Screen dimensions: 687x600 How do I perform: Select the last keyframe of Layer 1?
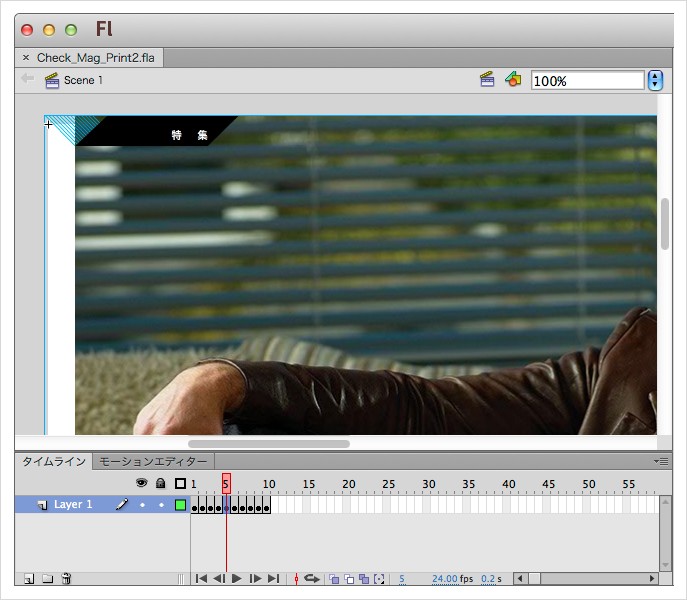click(266, 505)
